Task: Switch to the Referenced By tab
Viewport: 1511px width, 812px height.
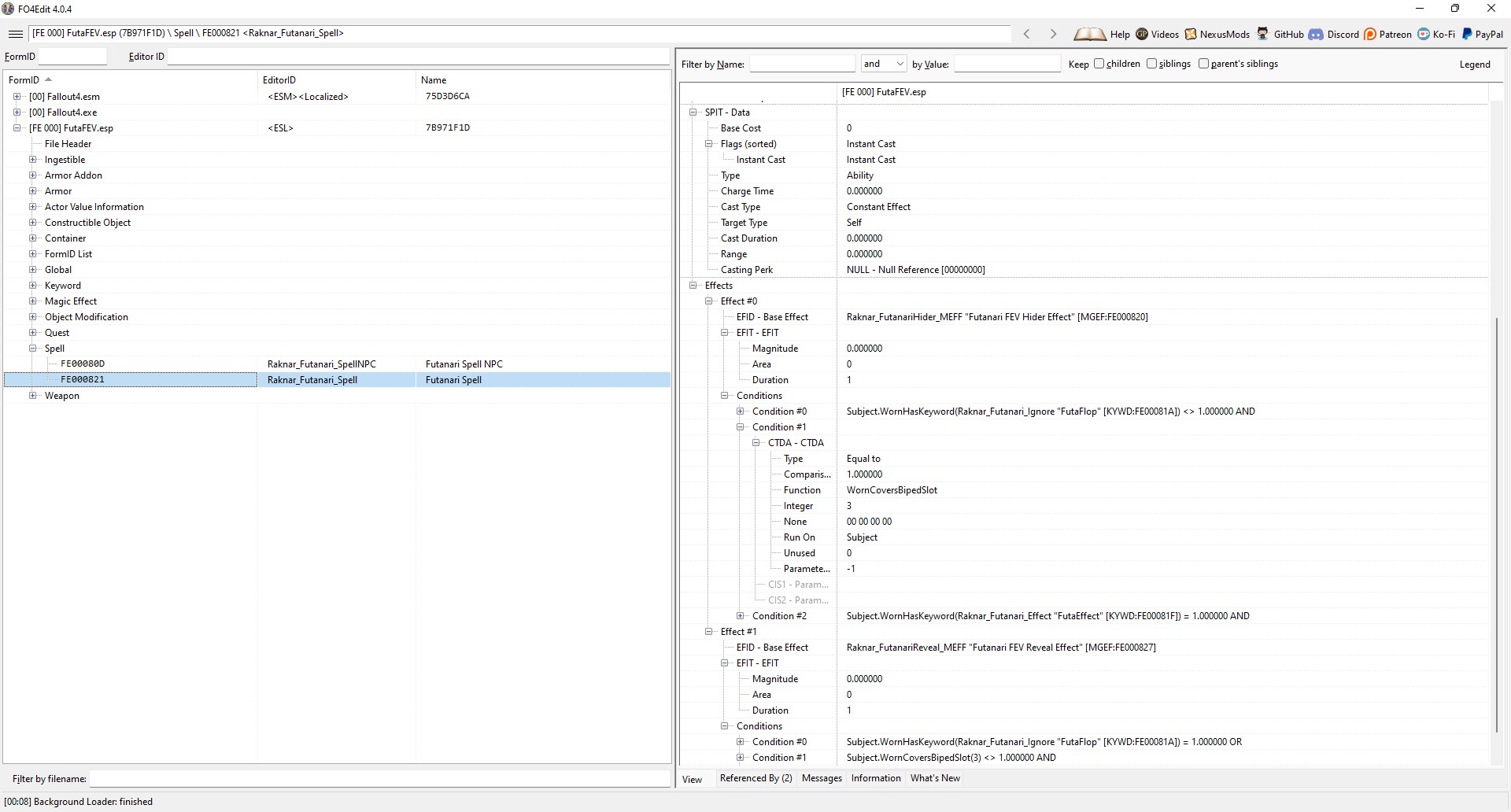Action: click(x=755, y=778)
